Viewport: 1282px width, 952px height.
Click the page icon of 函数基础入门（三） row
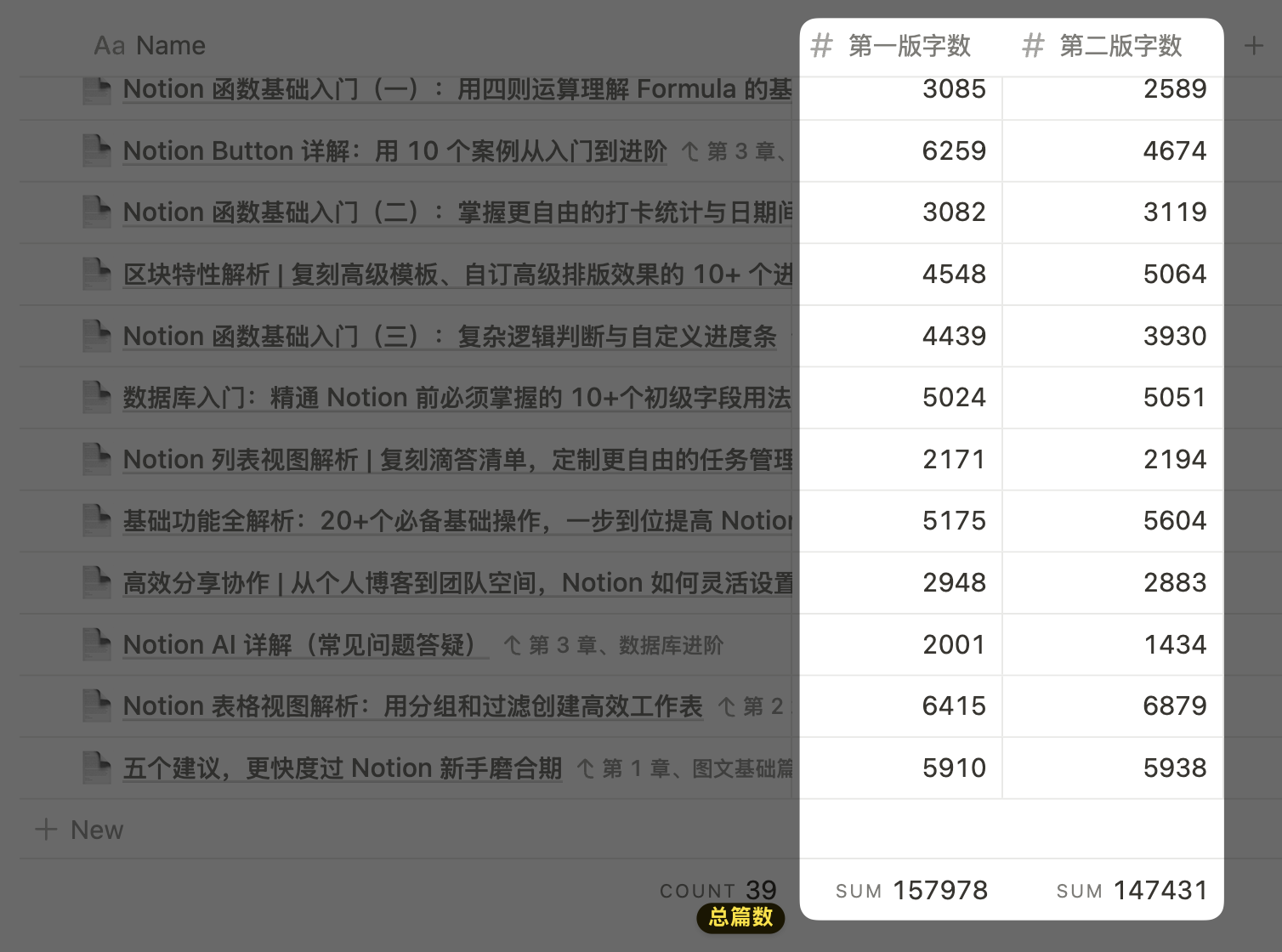point(97,337)
